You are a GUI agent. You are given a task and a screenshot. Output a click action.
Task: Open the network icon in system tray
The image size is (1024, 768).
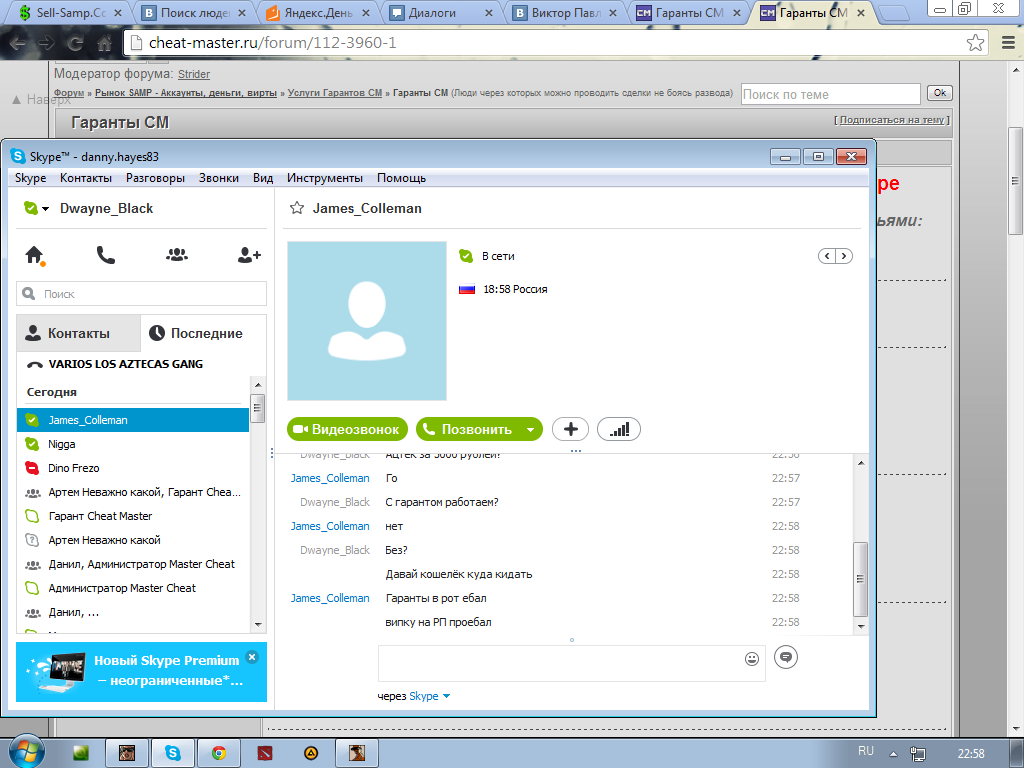pyautogui.click(x=918, y=754)
